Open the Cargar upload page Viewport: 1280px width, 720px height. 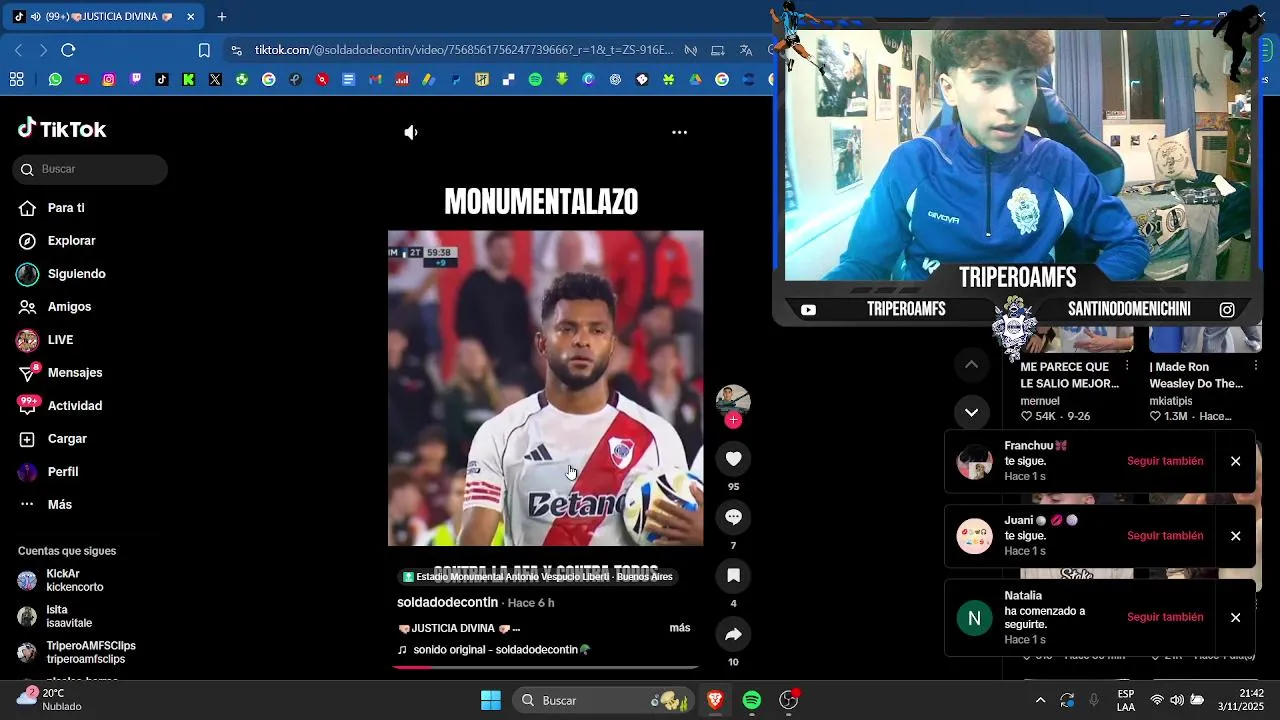(67, 439)
